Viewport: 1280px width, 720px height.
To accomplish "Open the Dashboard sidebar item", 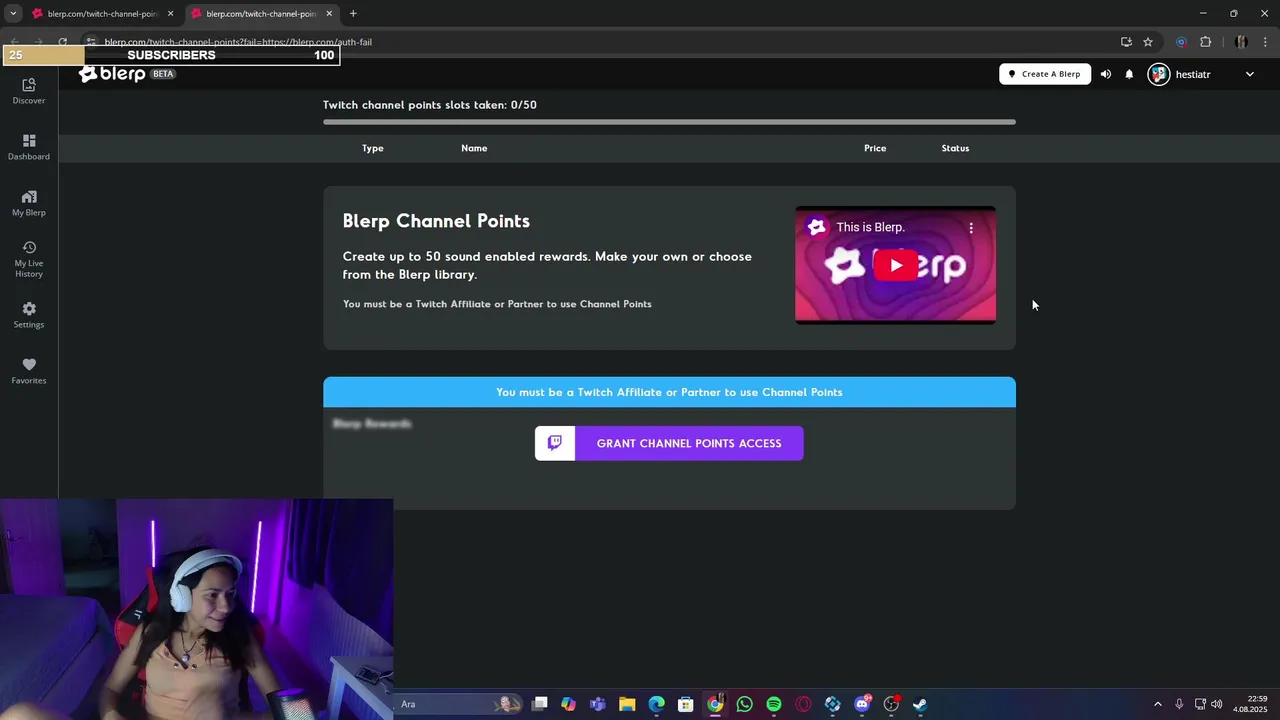I will [29, 147].
